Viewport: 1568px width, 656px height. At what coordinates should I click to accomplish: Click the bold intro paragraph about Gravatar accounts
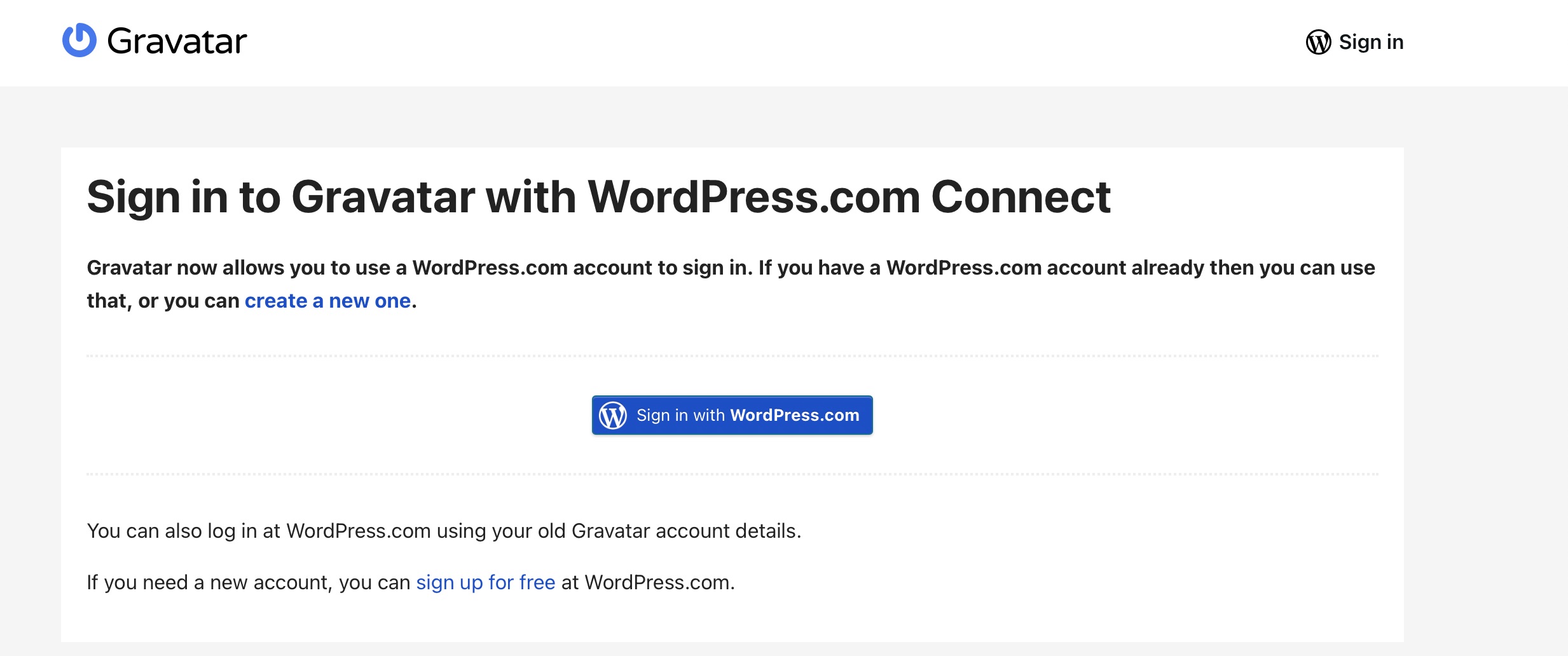(731, 284)
